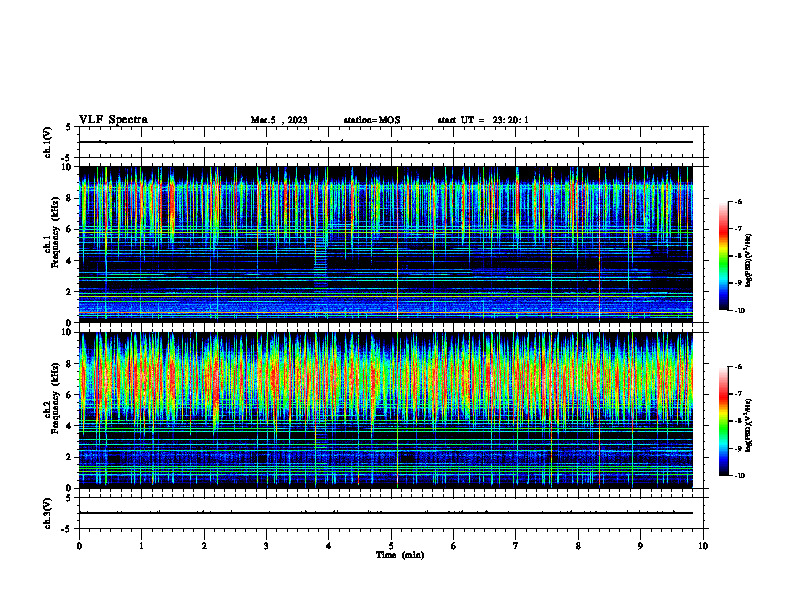Screen dimensions: 792x612
Task: Click the ch.2 spectrogram color scale bar
Action: tap(724, 421)
